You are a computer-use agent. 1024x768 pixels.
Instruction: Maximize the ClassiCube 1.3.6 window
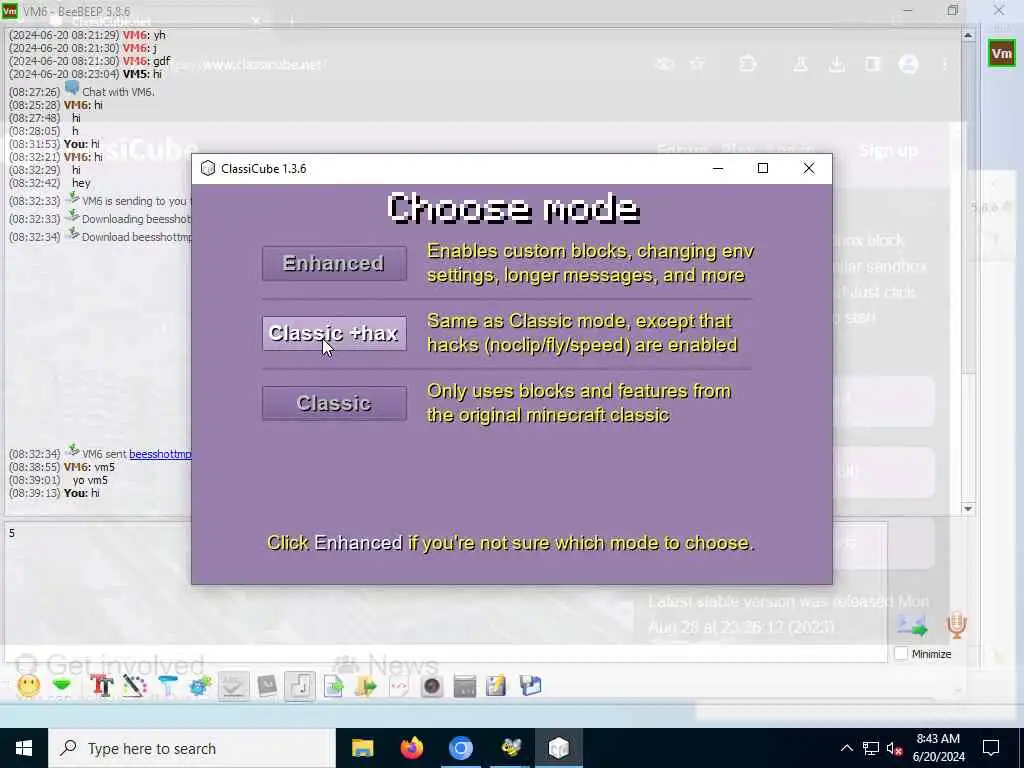click(x=762, y=168)
